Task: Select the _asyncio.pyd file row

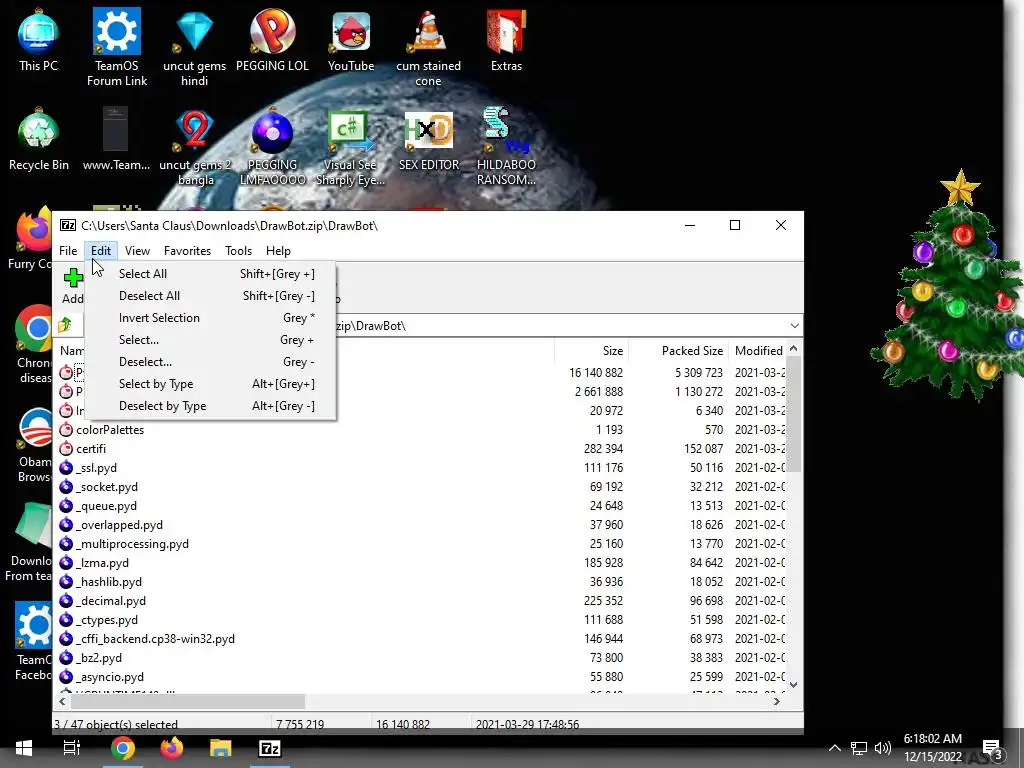Action: (x=422, y=677)
